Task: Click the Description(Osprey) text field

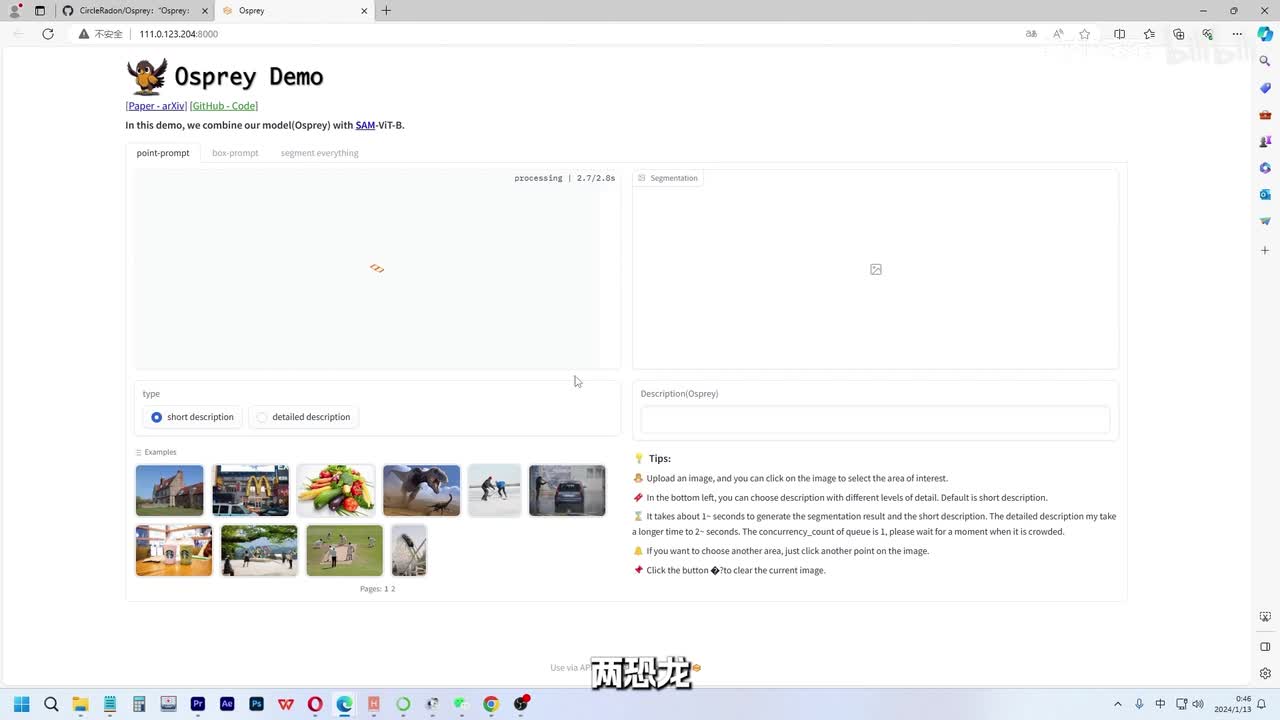Action: [x=875, y=419]
